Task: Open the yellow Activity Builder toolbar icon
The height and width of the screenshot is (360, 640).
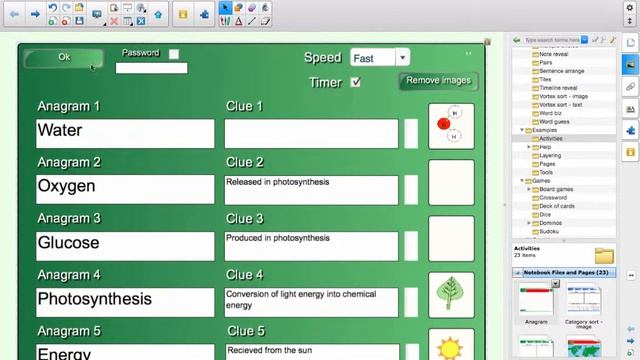Action: point(183,14)
